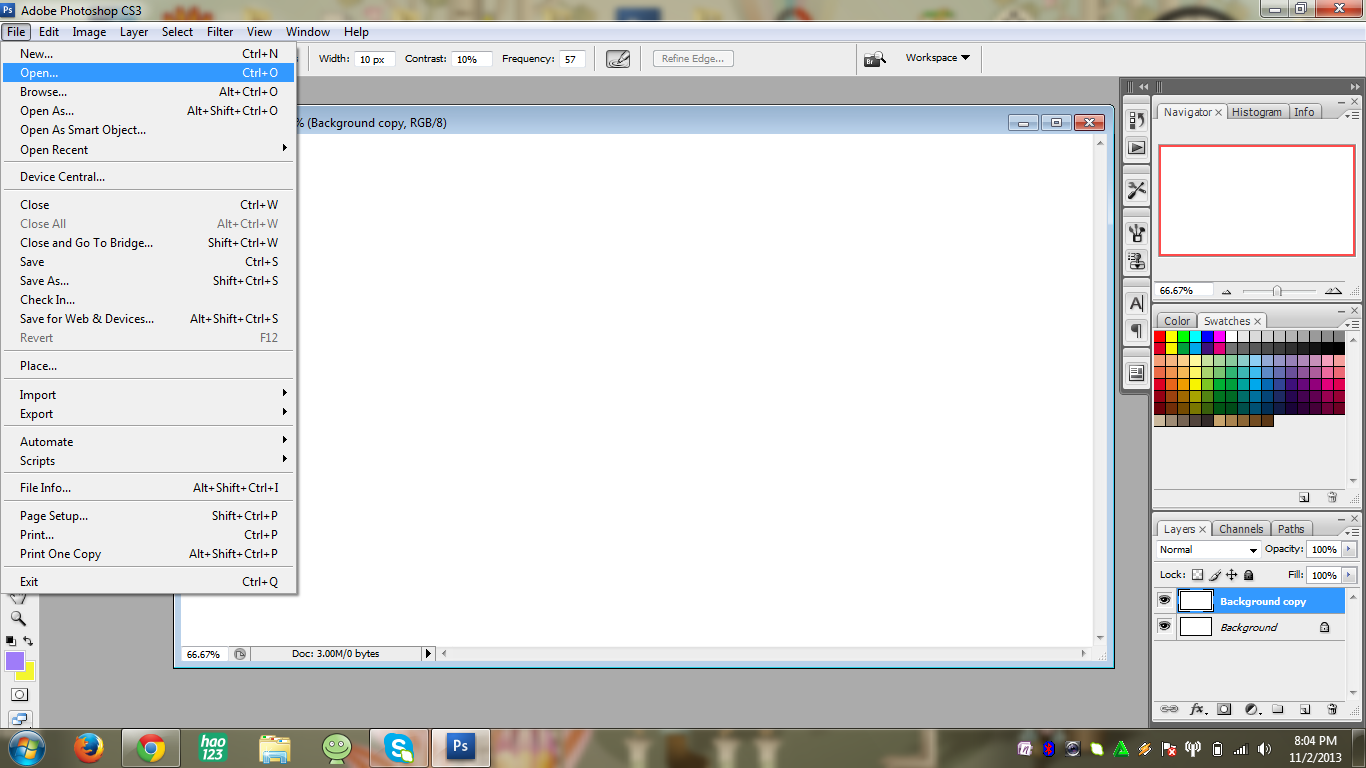The width and height of the screenshot is (1366, 768).
Task: Click the purple foreground color swatch
Action: tap(15, 661)
